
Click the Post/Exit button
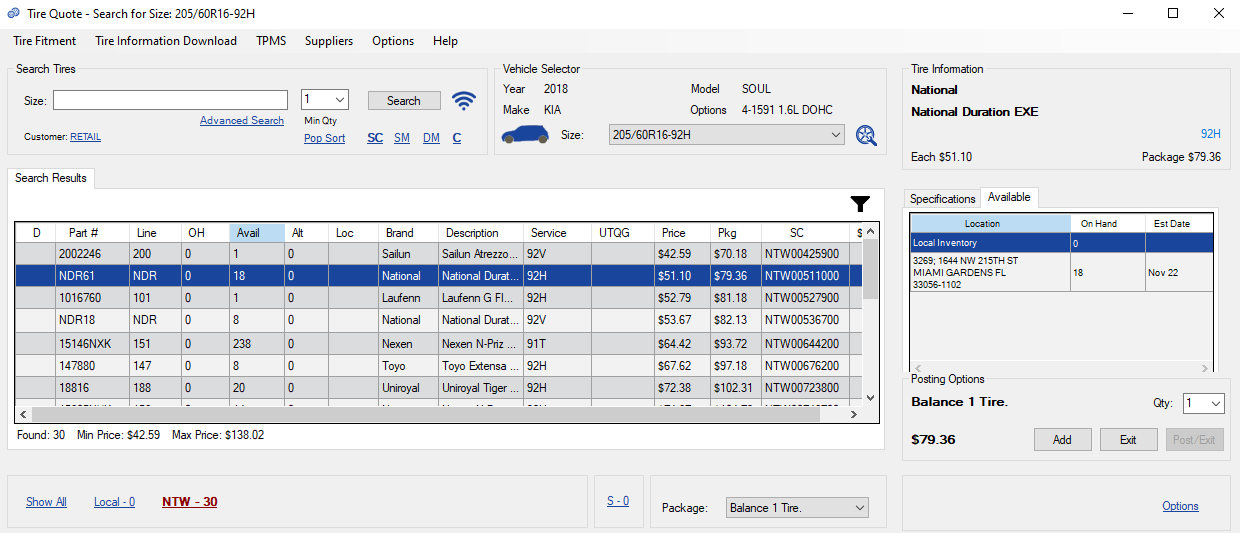coord(1195,440)
